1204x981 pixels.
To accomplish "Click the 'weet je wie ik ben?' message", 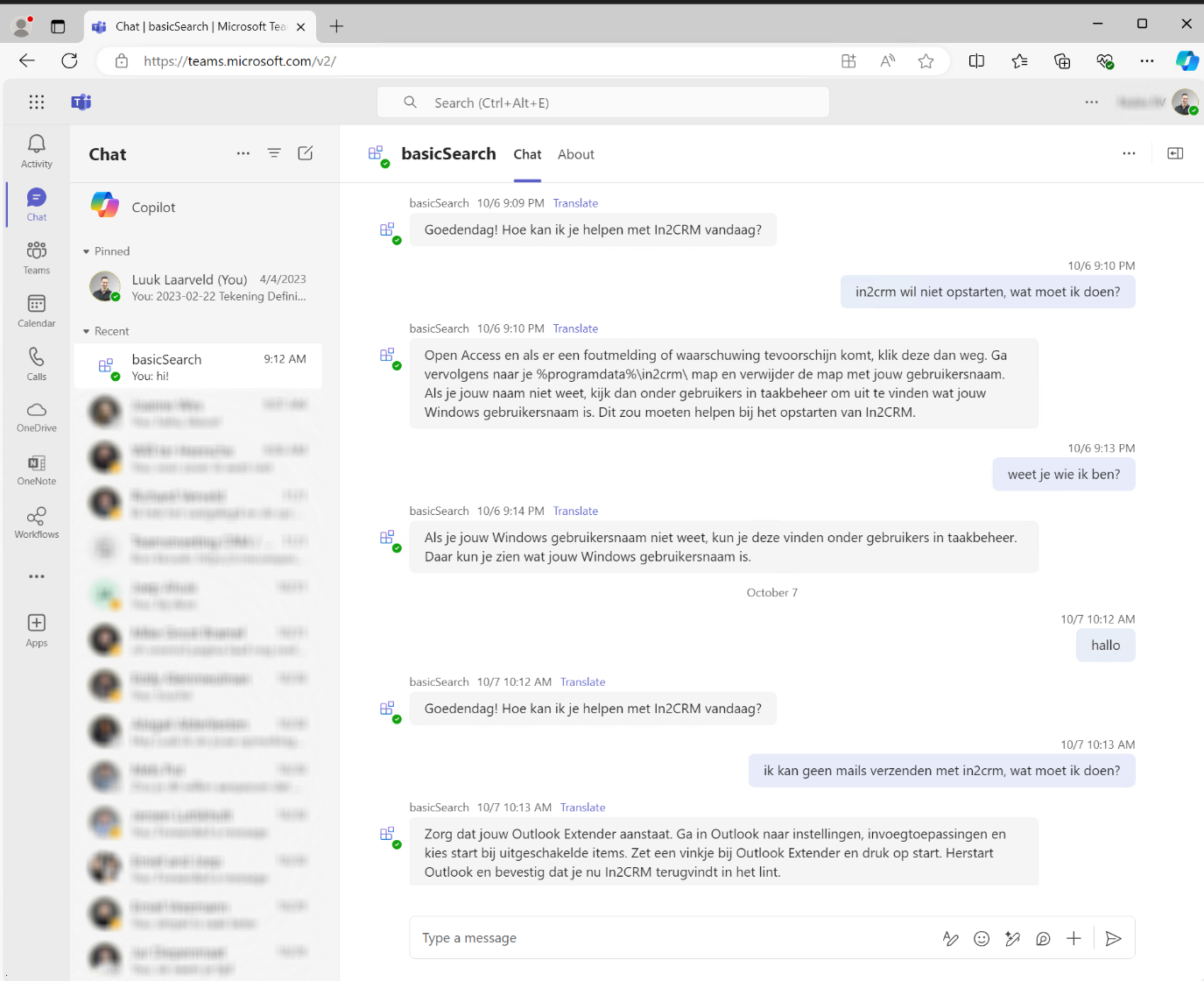I will [1064, 475].
